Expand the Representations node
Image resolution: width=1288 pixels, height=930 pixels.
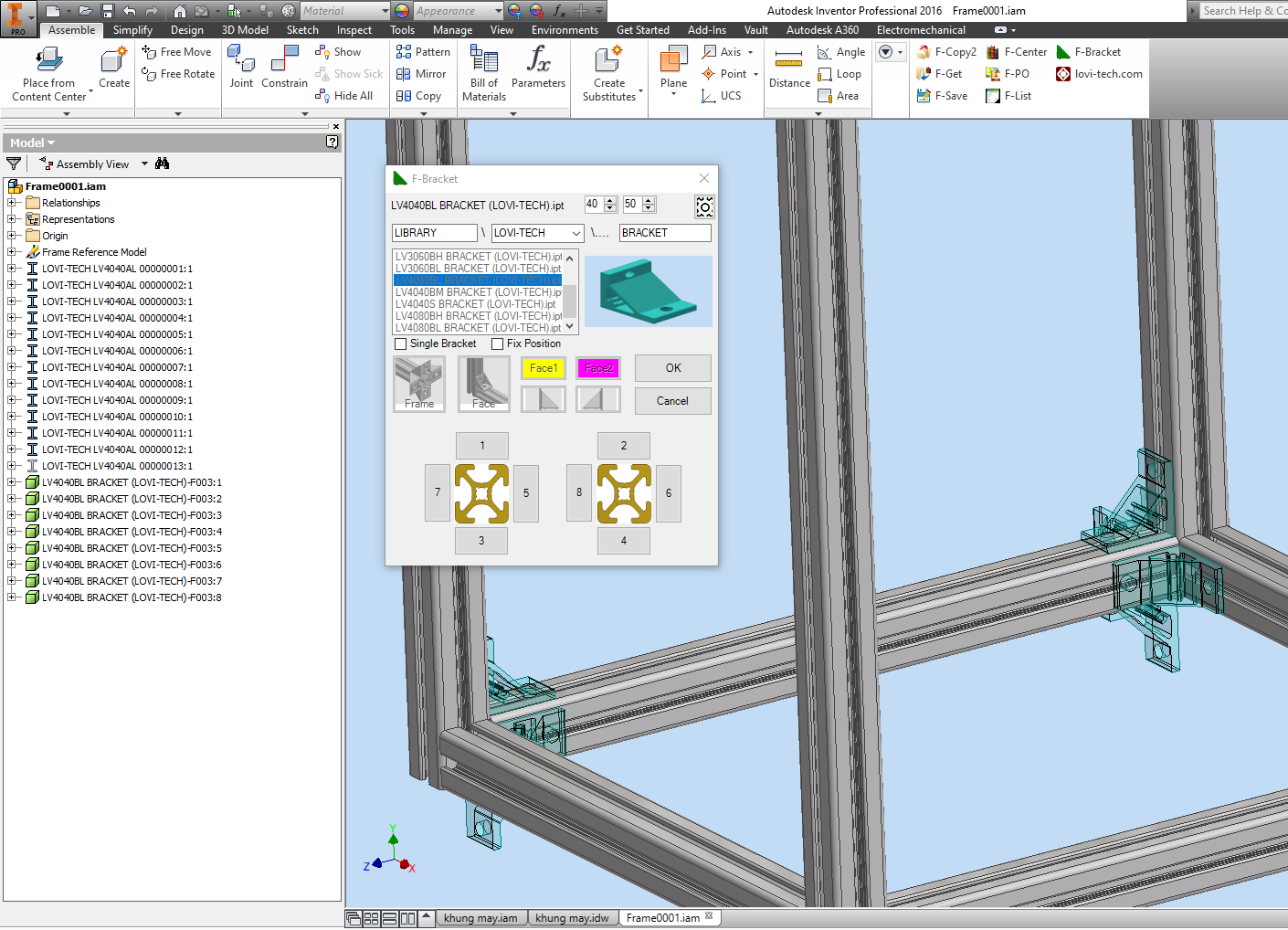[x=13, y=219]
